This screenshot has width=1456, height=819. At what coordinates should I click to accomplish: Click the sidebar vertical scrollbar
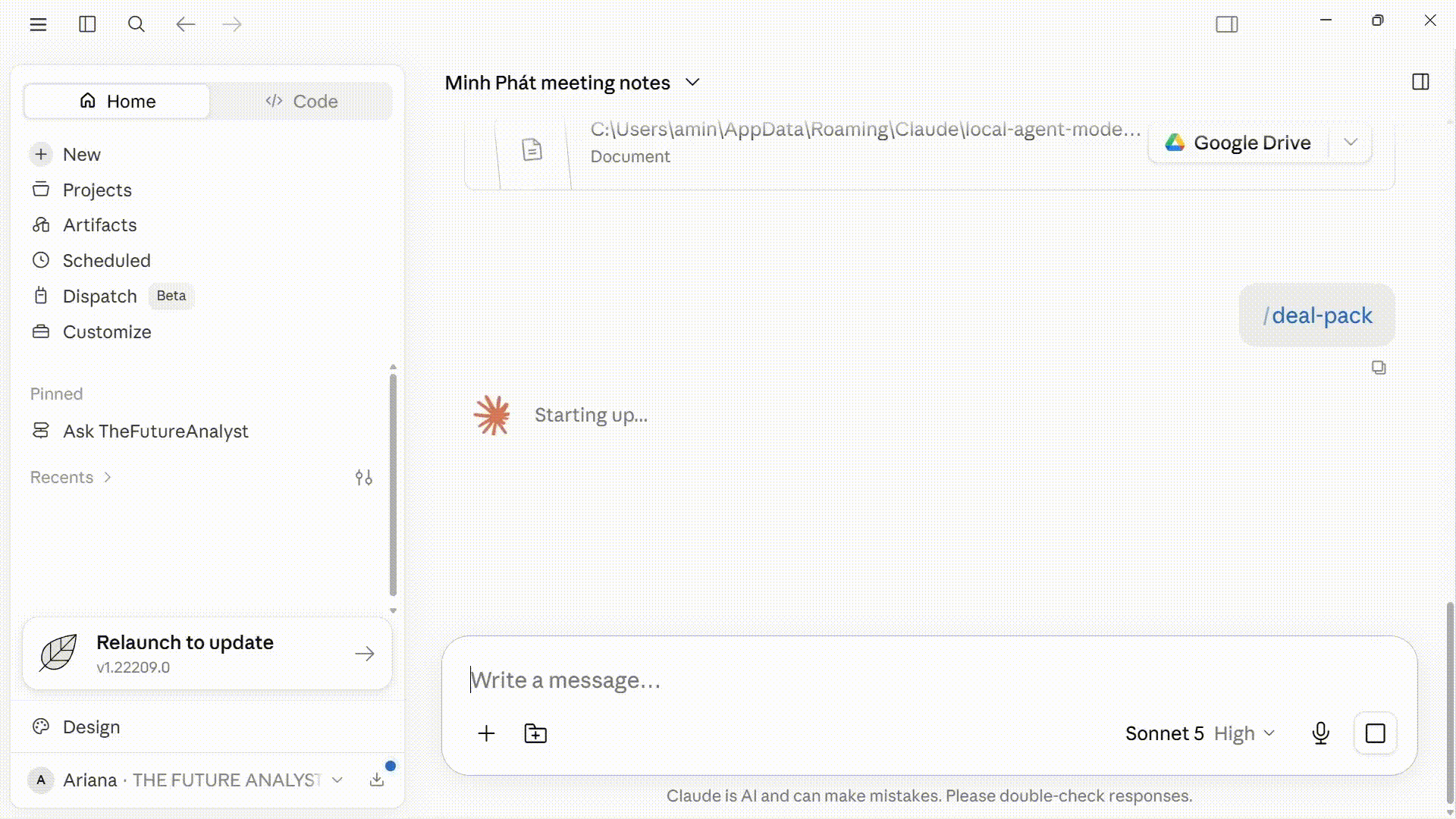pos(393,485)
